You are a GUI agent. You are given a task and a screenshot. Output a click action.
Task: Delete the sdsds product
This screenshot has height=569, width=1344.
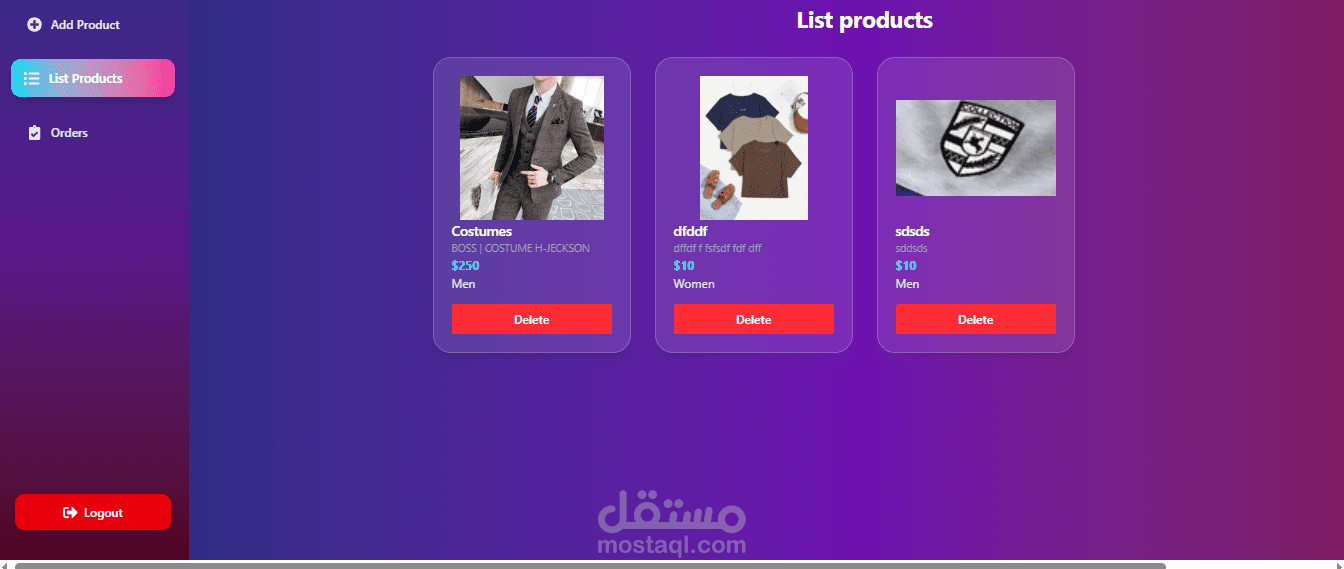(x=976, y=319)
